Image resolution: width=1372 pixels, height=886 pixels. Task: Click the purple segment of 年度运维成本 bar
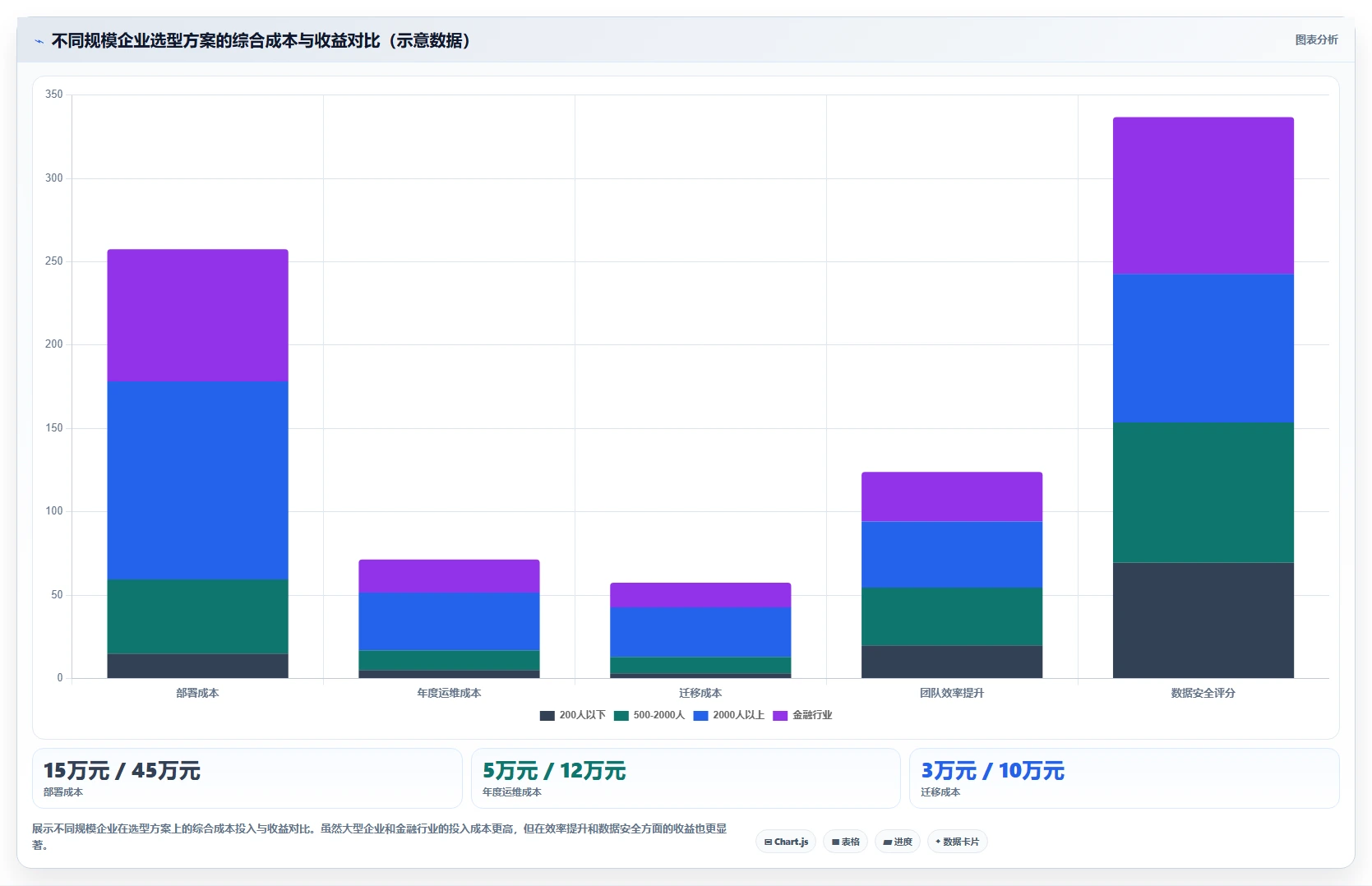pos(449,576)
